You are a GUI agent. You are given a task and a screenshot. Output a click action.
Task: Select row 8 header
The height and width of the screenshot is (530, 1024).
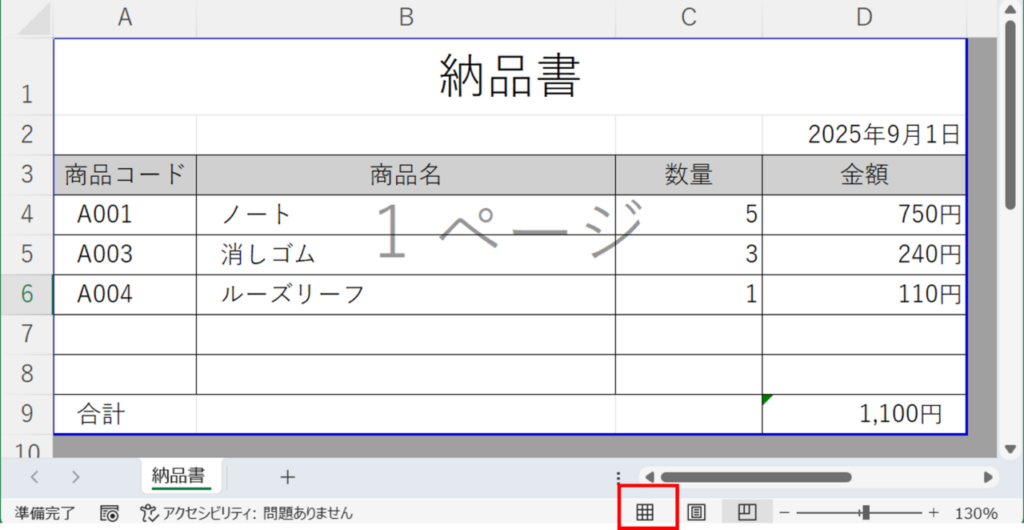point(26,374)
